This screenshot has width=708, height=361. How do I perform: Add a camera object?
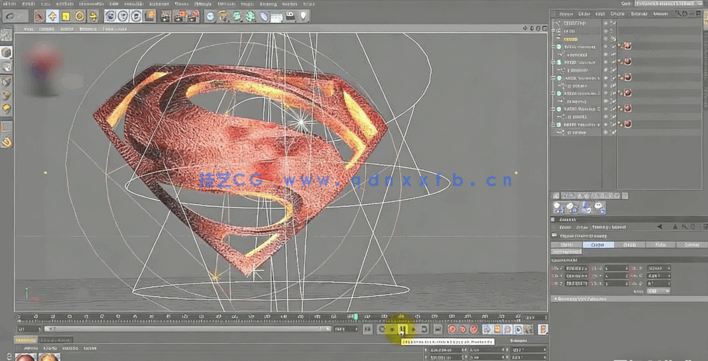pos(290,17)
